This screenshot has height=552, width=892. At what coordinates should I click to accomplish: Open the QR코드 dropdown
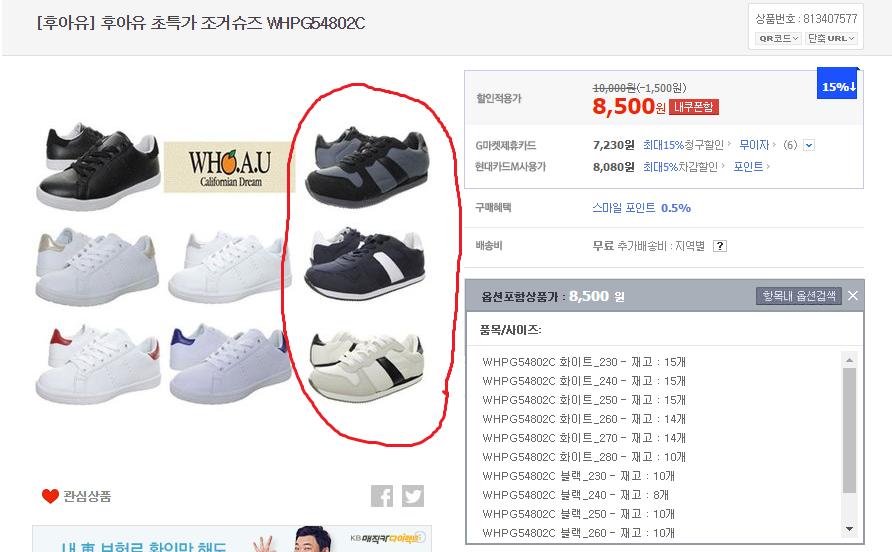tap(778, 38)
